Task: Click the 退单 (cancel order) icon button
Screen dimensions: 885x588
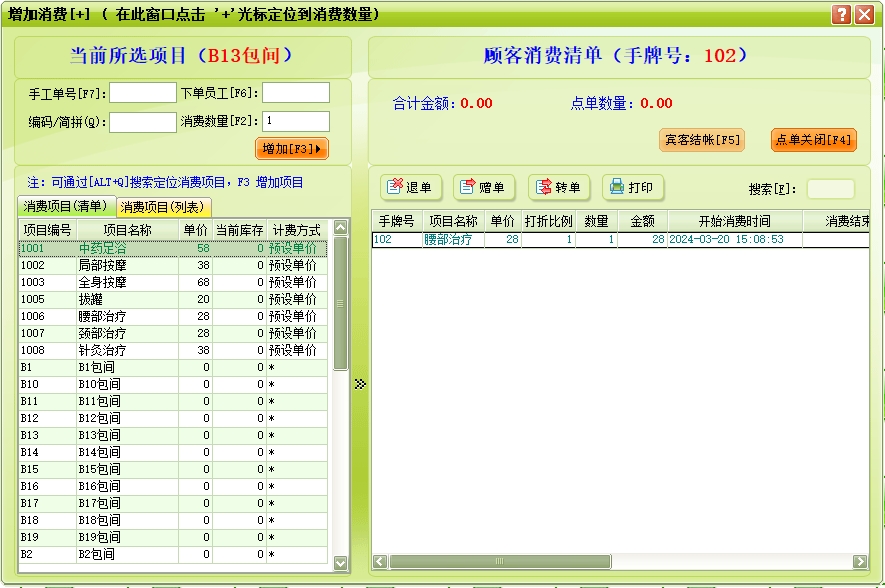Action: [409, 187]
